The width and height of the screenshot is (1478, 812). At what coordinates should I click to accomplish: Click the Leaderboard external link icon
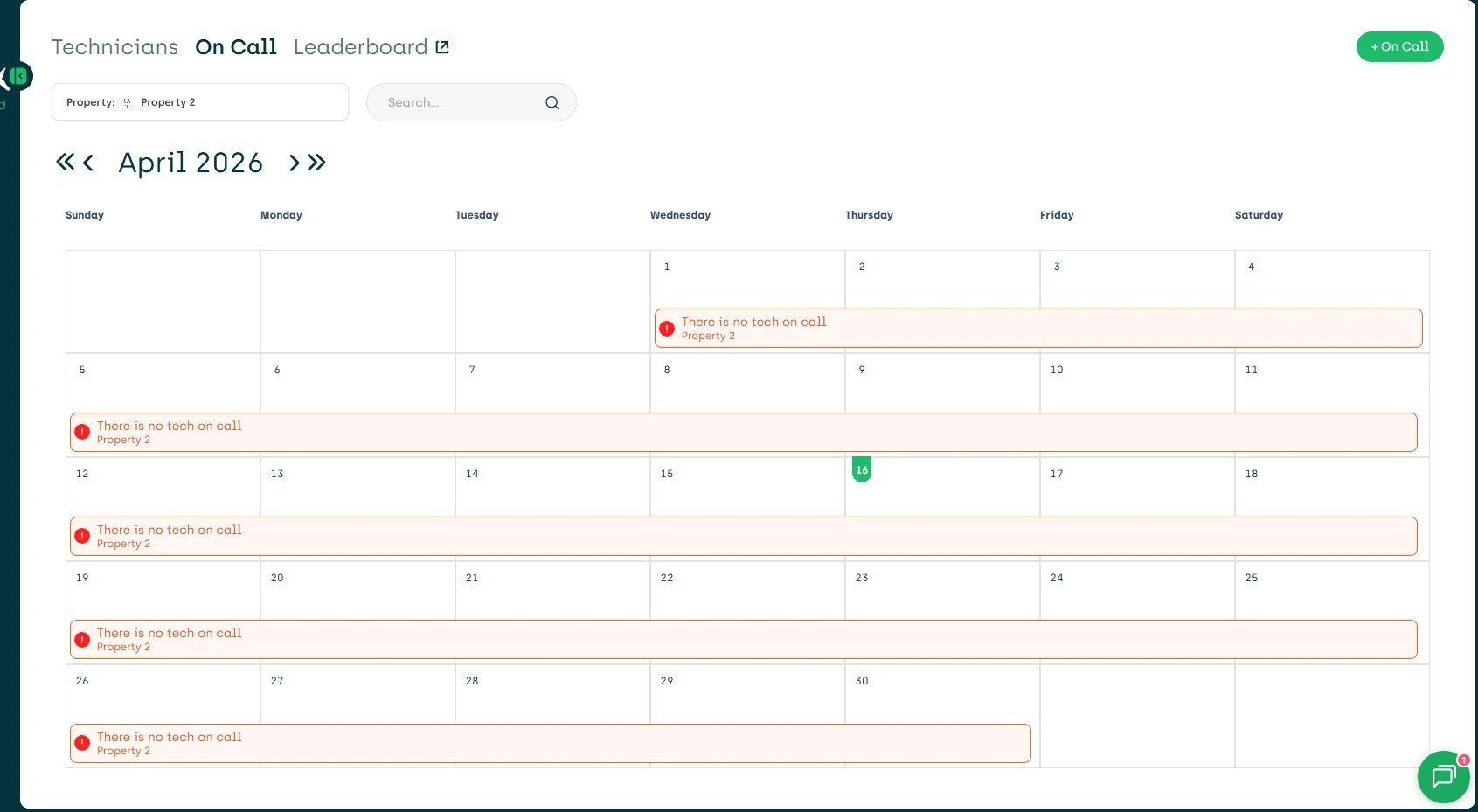pyautogui.click(x=442, y=47)
